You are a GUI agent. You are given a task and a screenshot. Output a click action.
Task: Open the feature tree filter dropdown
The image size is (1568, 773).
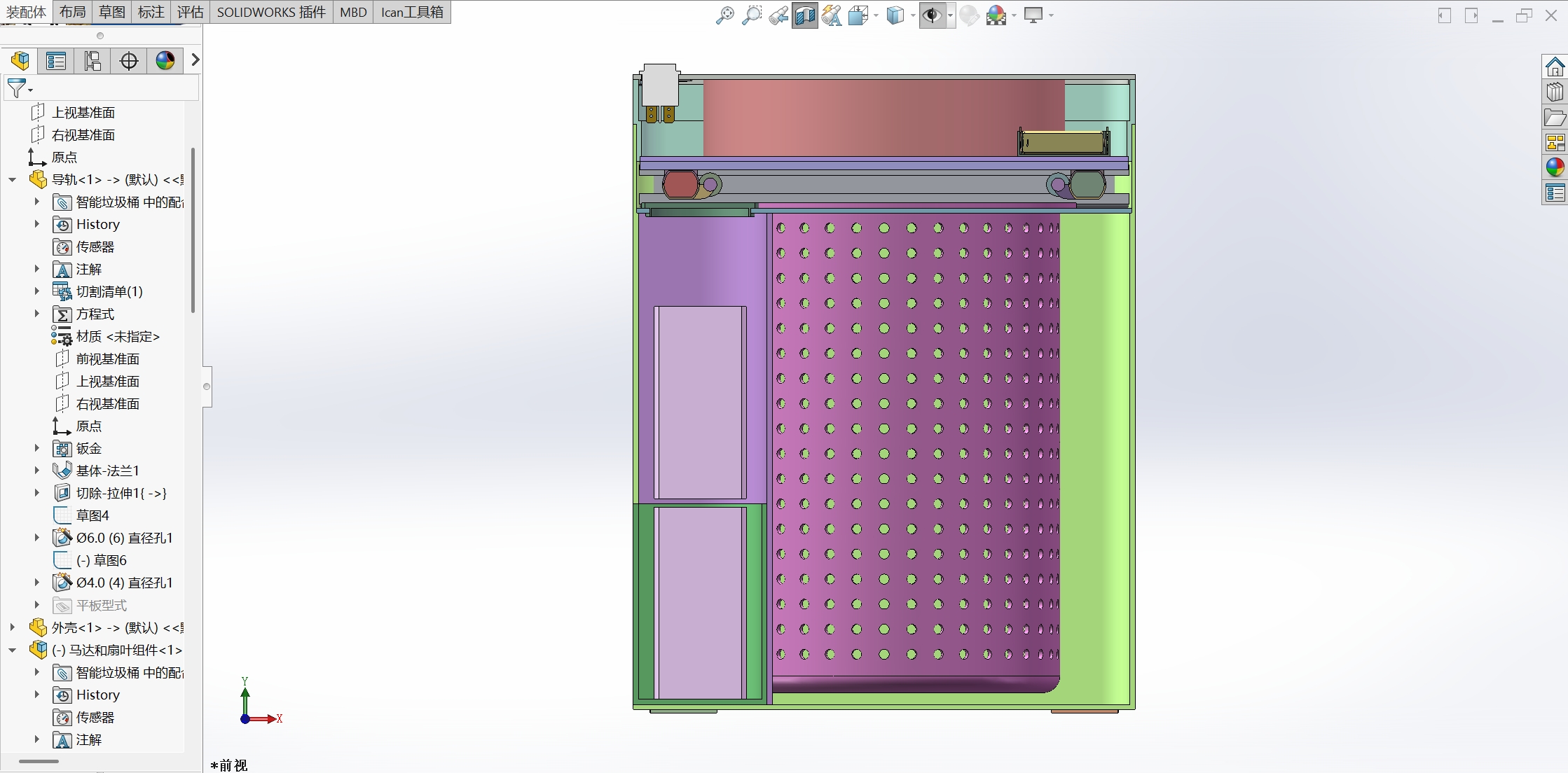coord(30,90)
